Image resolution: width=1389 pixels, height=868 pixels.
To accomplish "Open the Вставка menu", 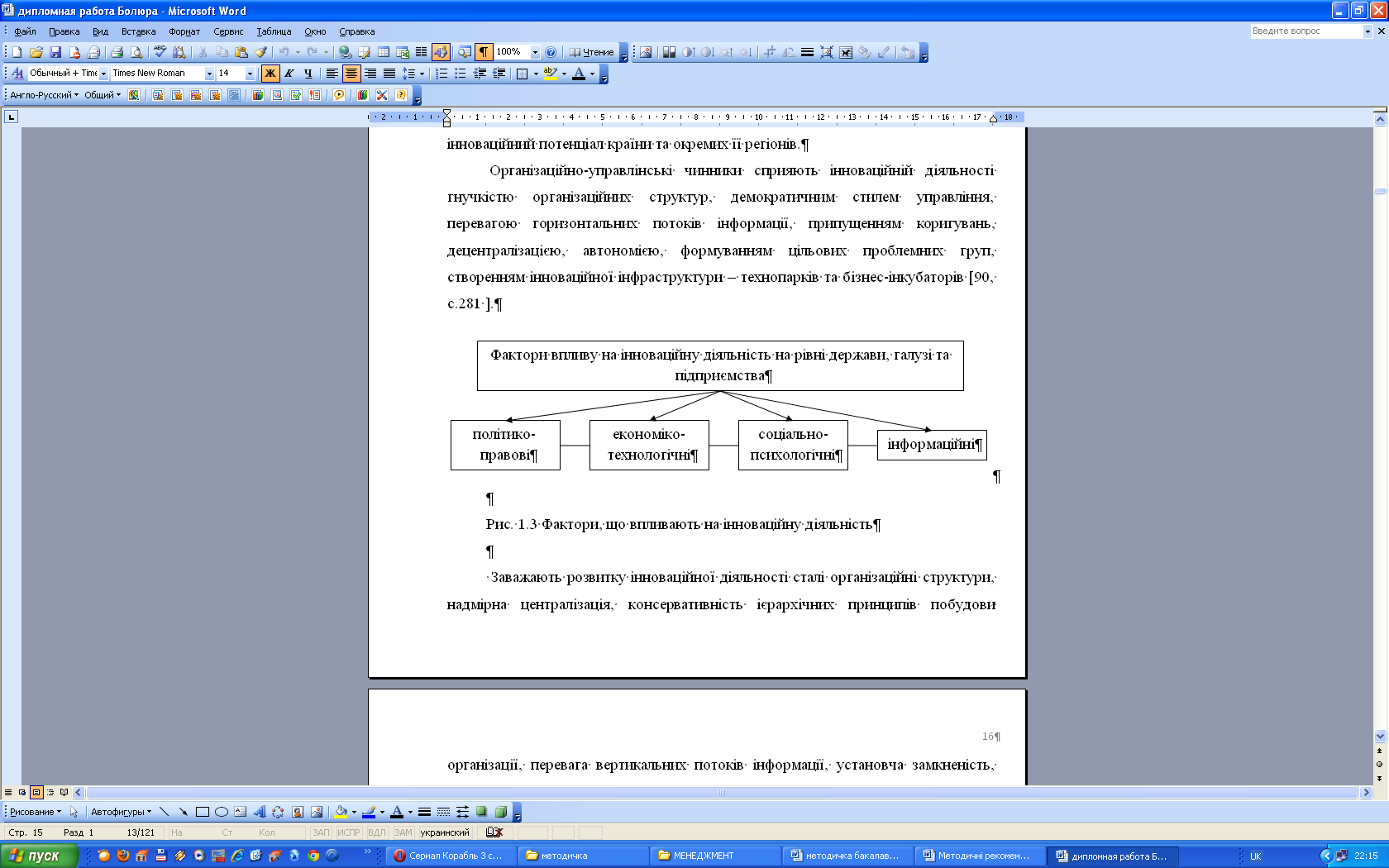I will (139, 31).
